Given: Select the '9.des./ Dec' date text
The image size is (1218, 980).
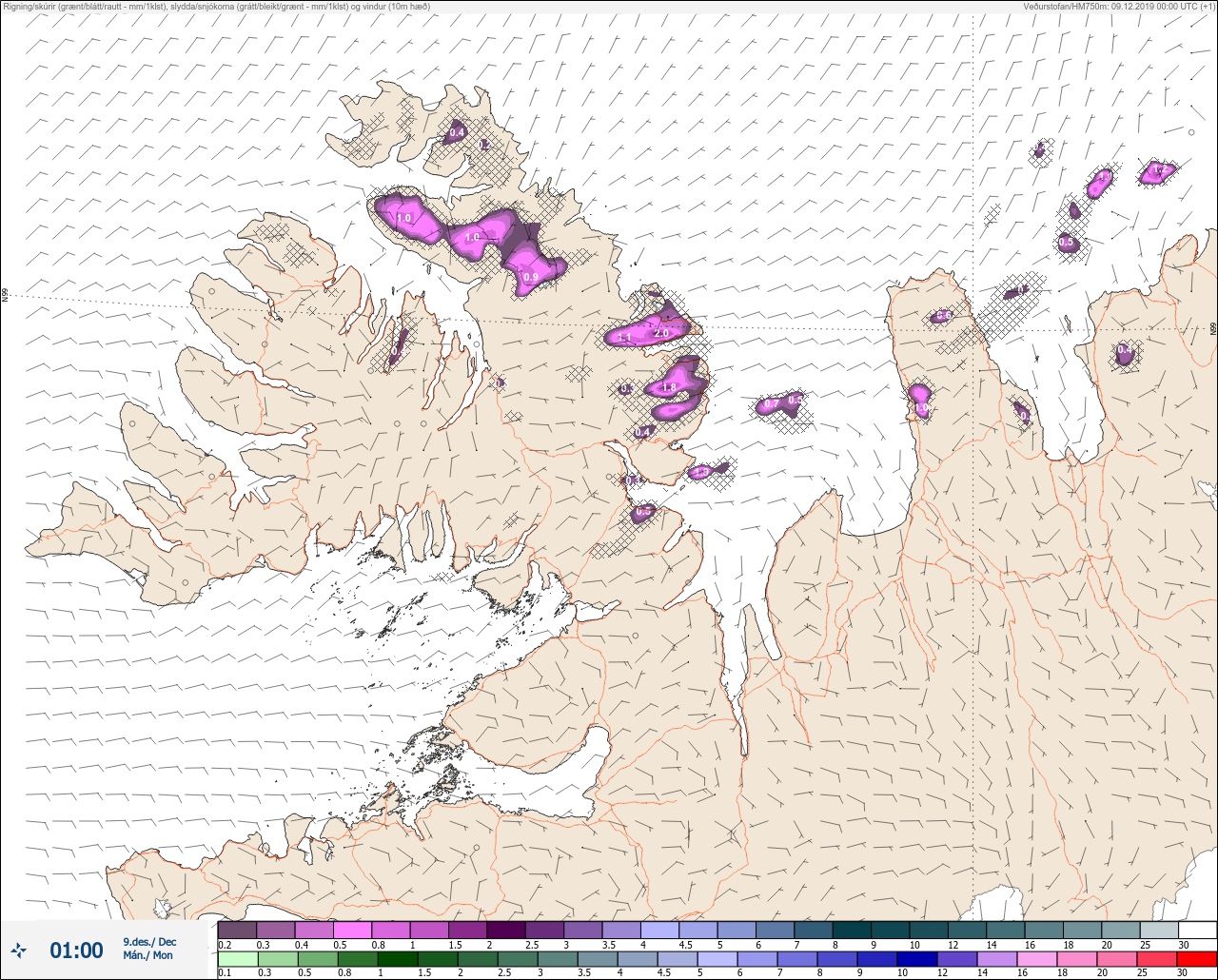Looking at the screenshot, I should click(149, 941).
